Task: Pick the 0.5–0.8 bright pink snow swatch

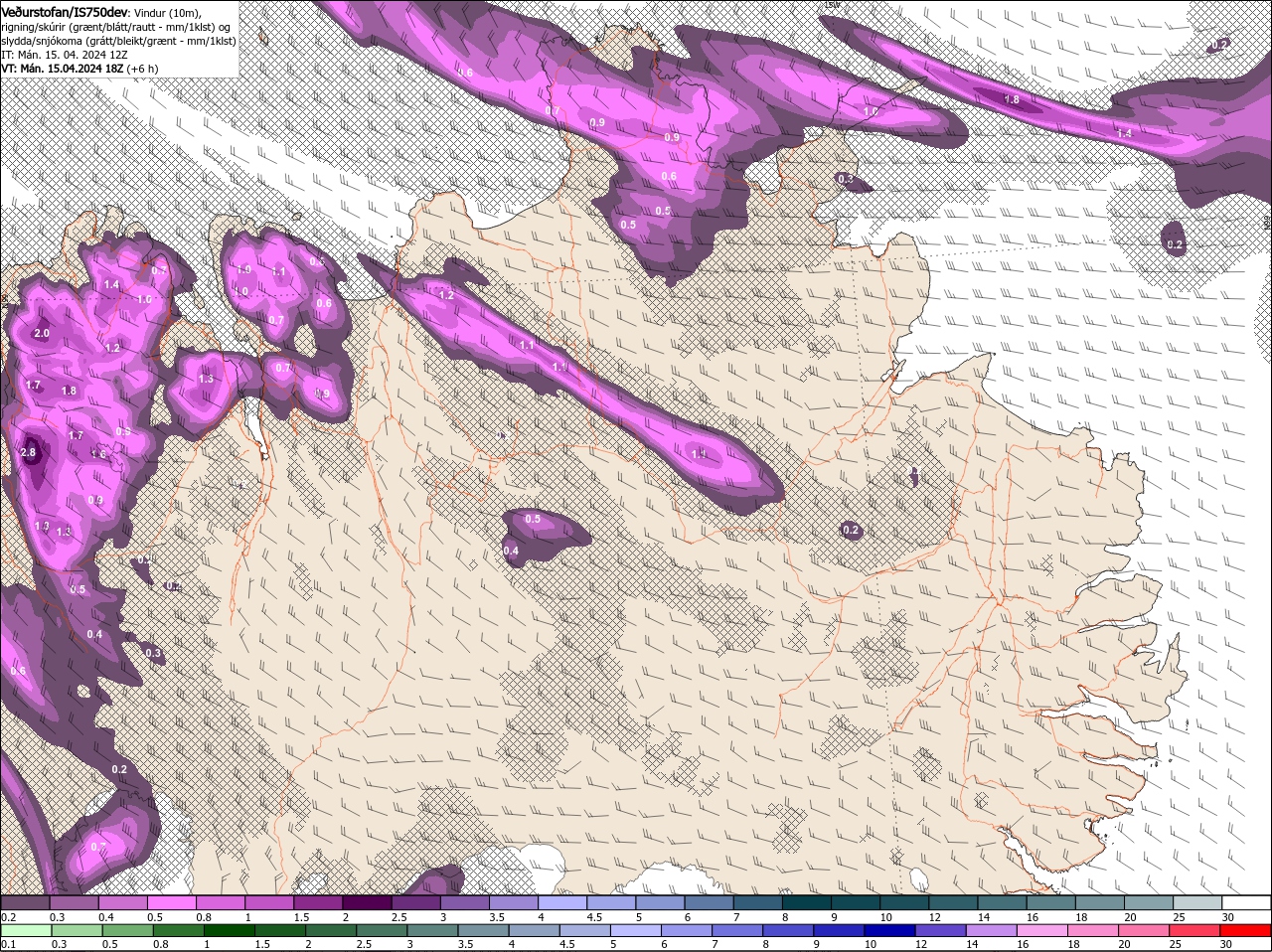Action: point(171,903)
